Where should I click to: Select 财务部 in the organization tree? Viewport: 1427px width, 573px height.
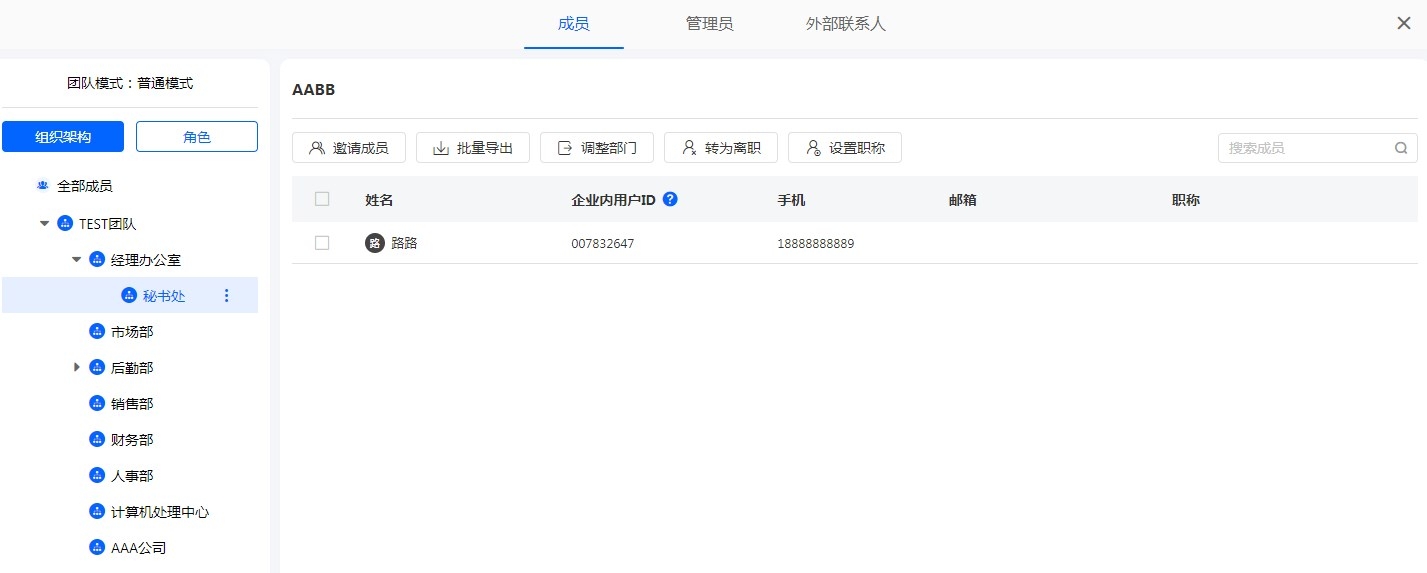tap(131, 440)
